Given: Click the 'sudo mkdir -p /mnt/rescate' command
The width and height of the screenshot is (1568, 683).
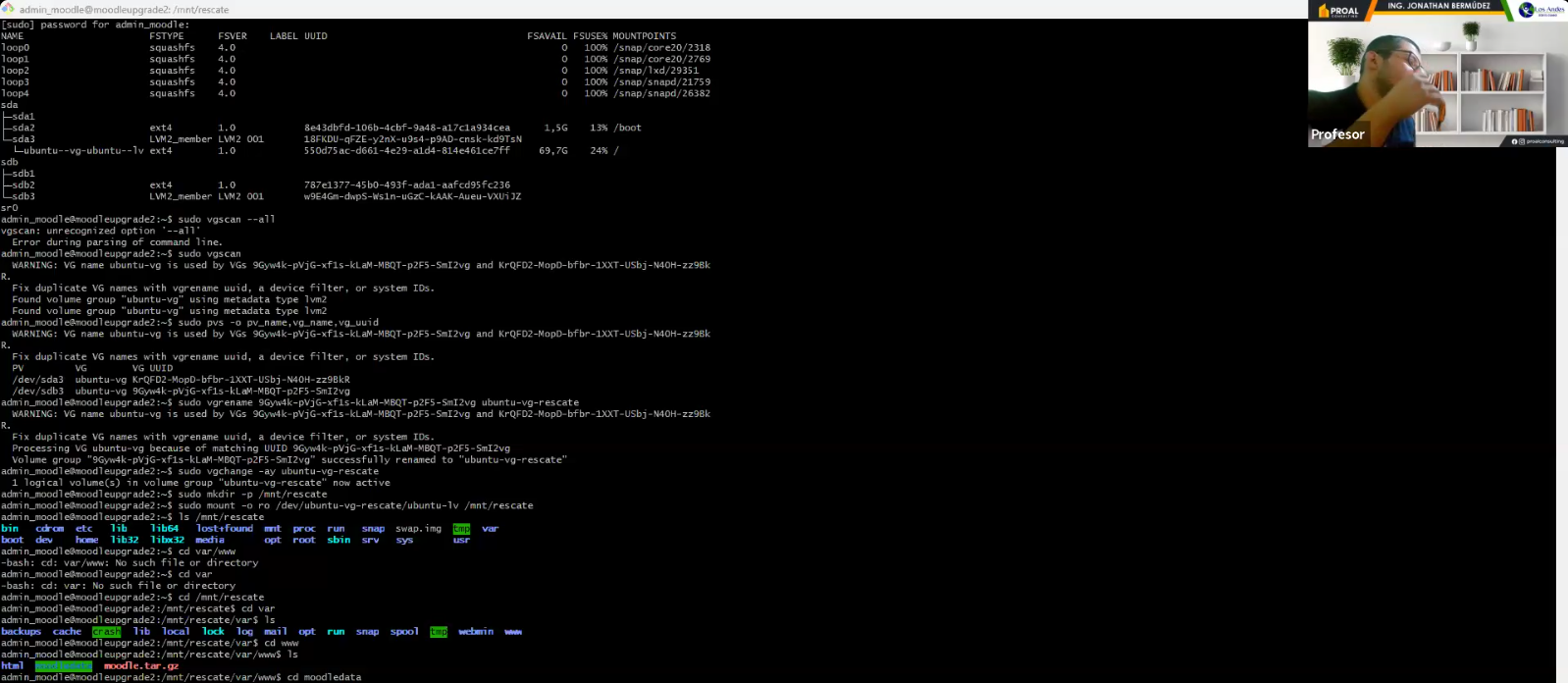Looking at the screenshot, I should click(253, 494).
